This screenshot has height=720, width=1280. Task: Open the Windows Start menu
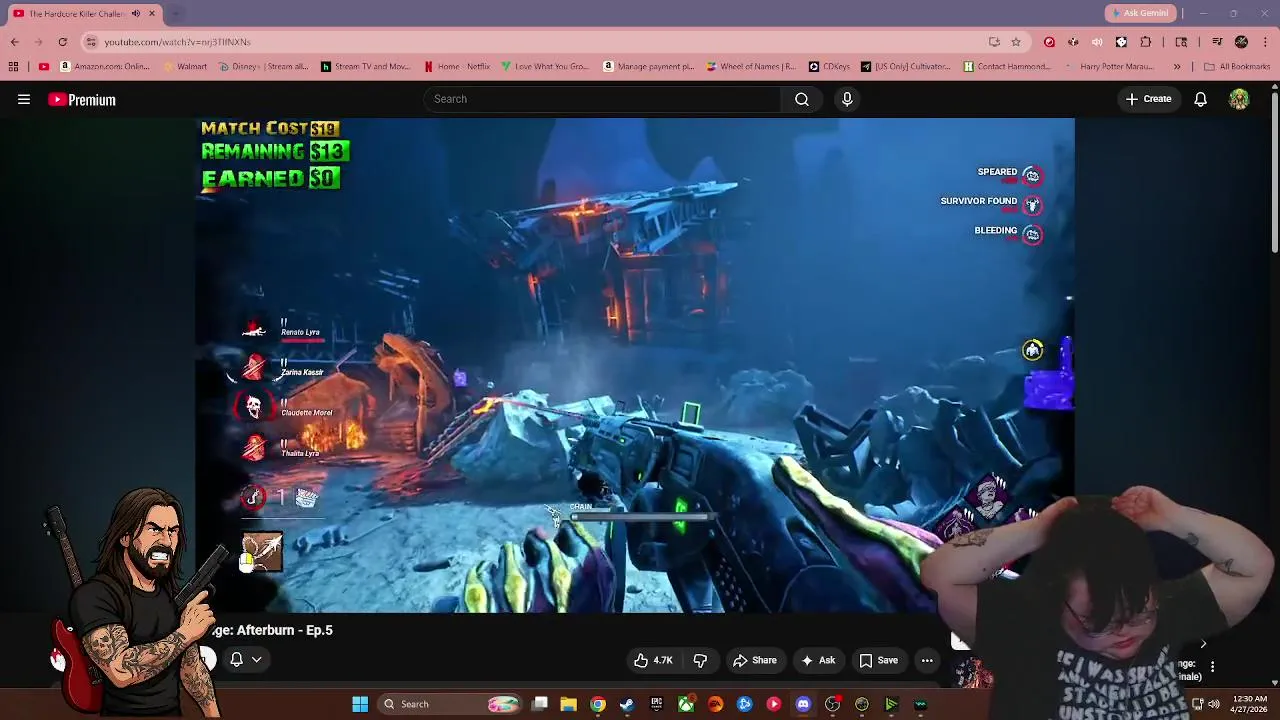[360, 704]
